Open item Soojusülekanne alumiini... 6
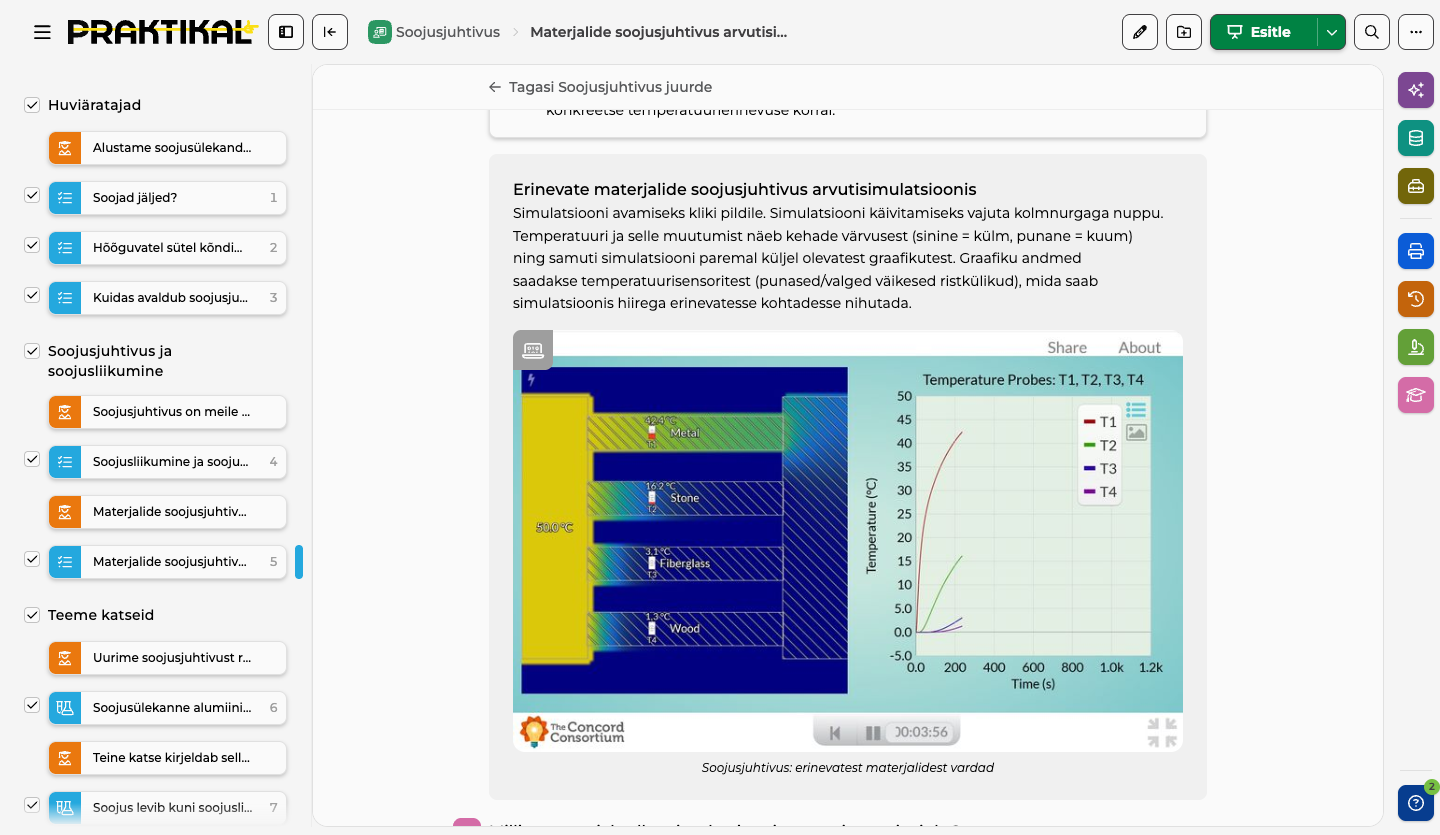The height and width of the screenshot is (835, 1440). pos(168,707)
